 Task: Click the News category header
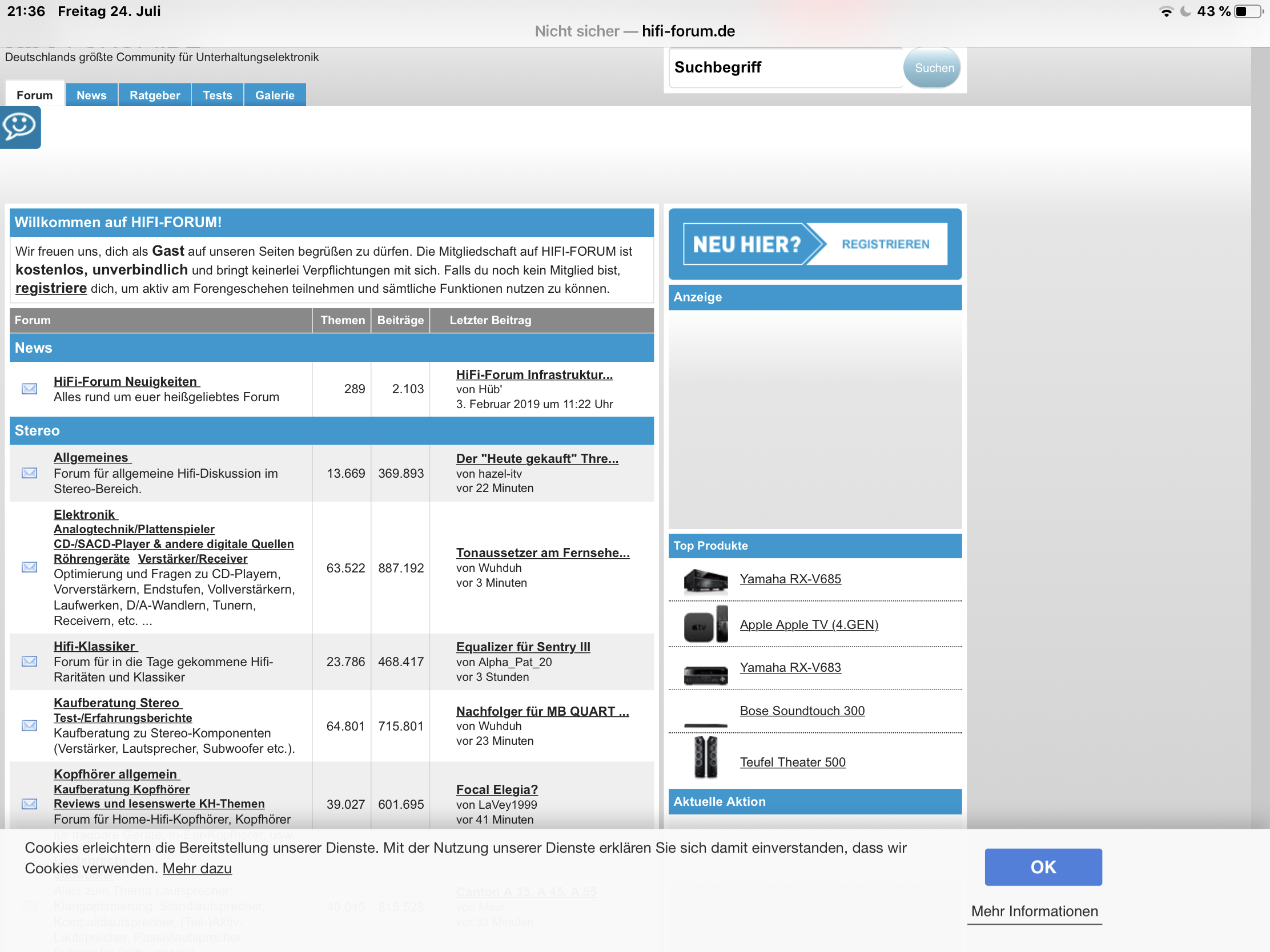332,348
